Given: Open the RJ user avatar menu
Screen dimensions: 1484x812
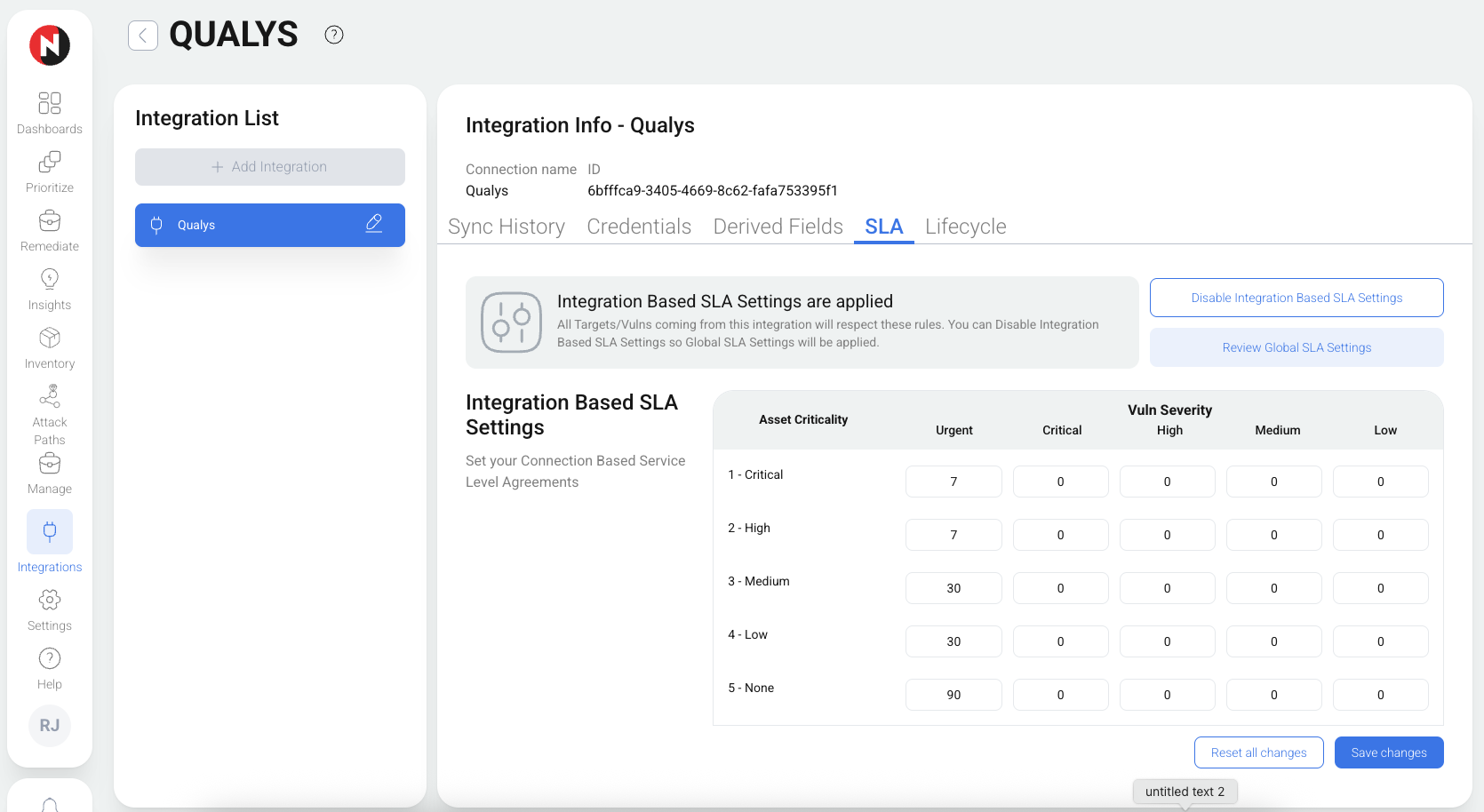Looking at the screenshot, I should (50, 726).
